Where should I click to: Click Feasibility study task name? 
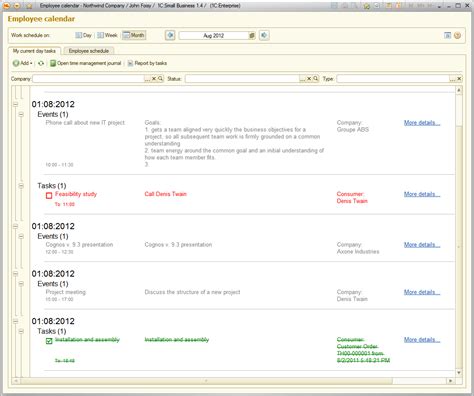pyautogui.click(x=76, y=194)
